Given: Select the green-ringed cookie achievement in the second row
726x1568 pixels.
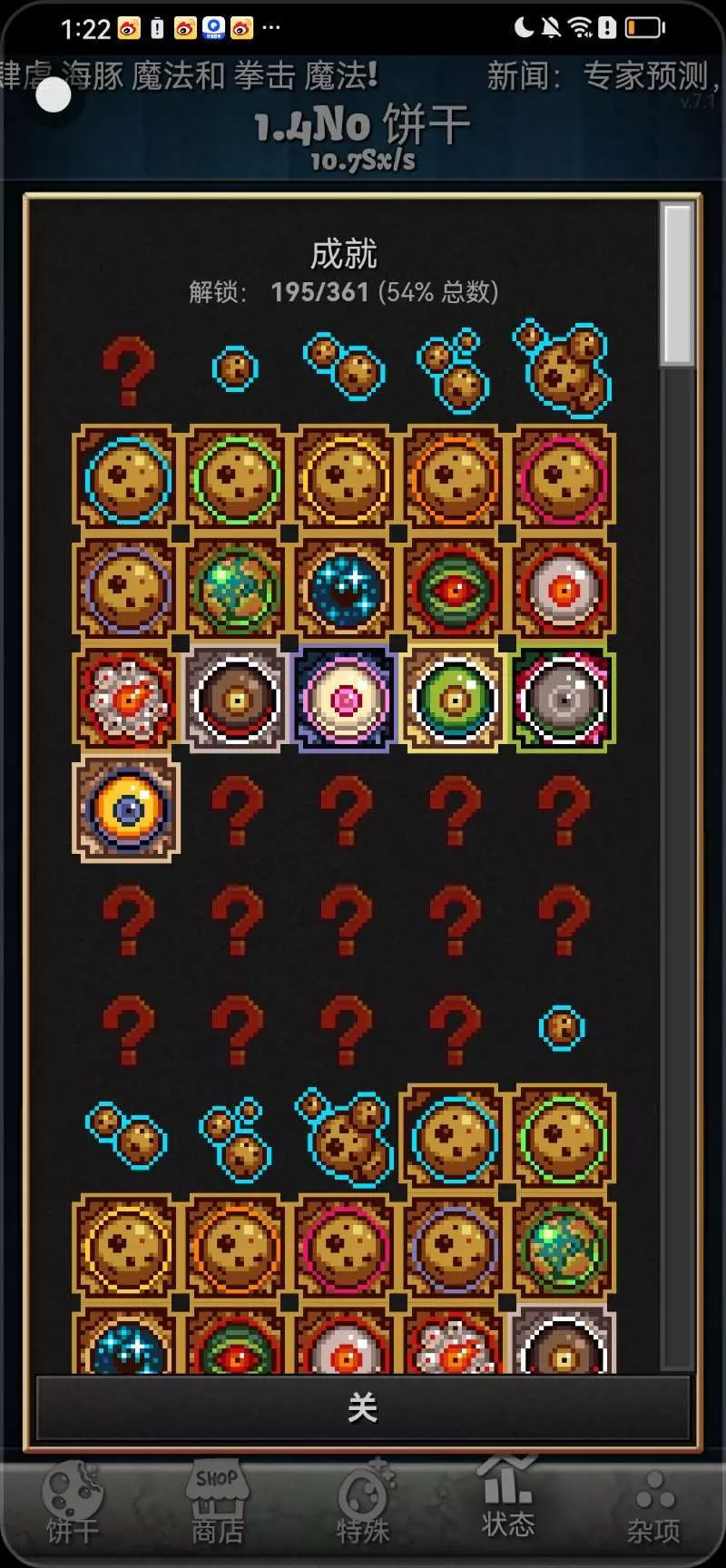Looking at the screenshot, I should [235, 479].
